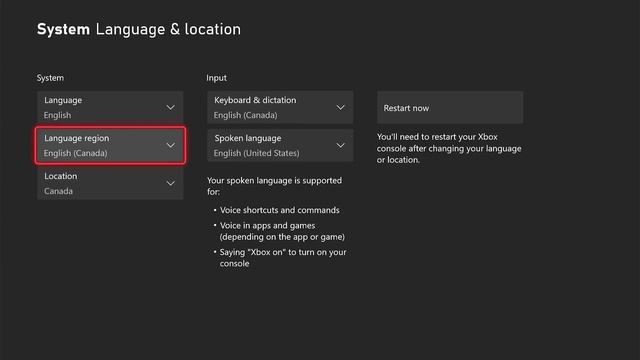This screenshot has height=360, width=640.
Task: Click the Voice shortcuts and commands bullet
Action: point(280,210)
